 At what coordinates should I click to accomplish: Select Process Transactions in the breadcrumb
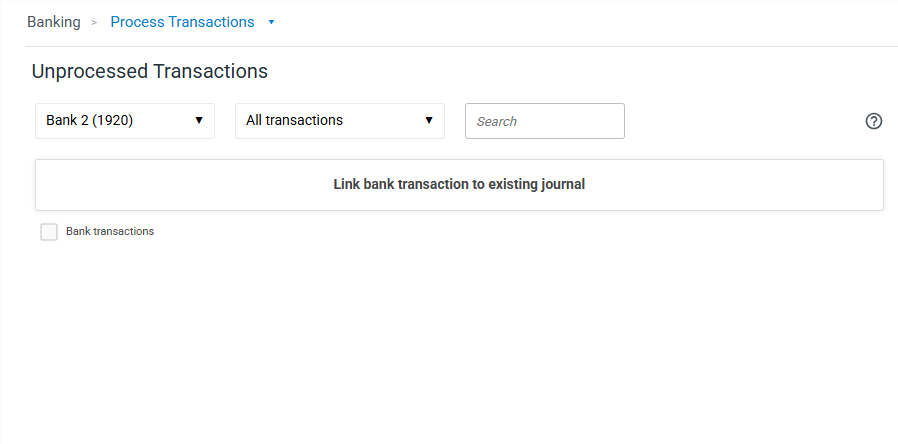coord(182,22)
